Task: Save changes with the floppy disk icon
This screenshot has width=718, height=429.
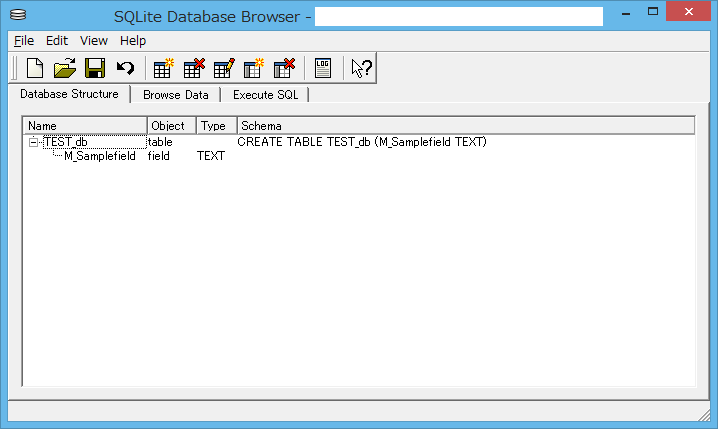Action: (95, 69)
